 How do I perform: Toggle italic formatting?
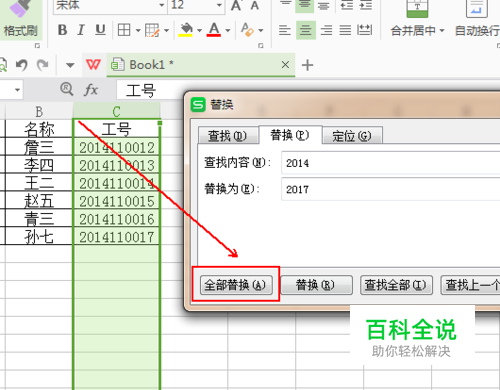[81, 30]
